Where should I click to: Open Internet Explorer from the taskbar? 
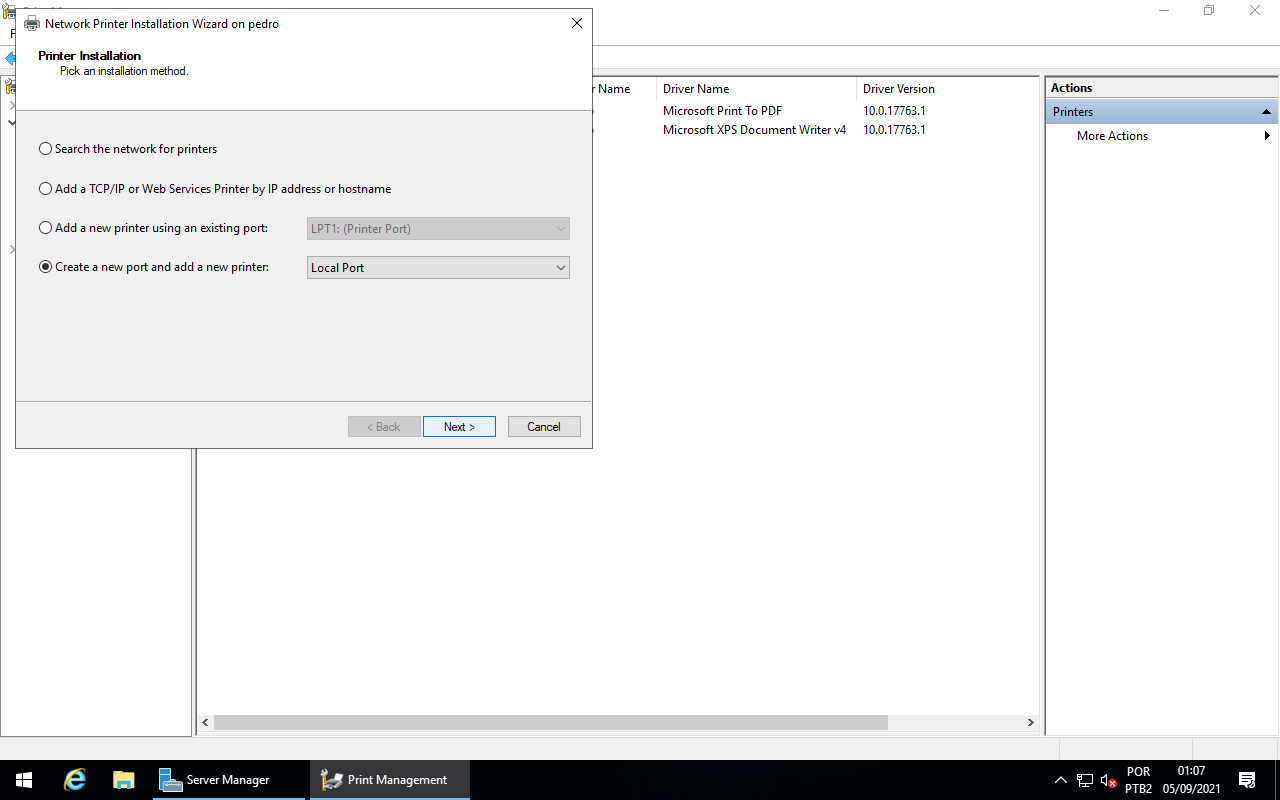tap(75, 780)
